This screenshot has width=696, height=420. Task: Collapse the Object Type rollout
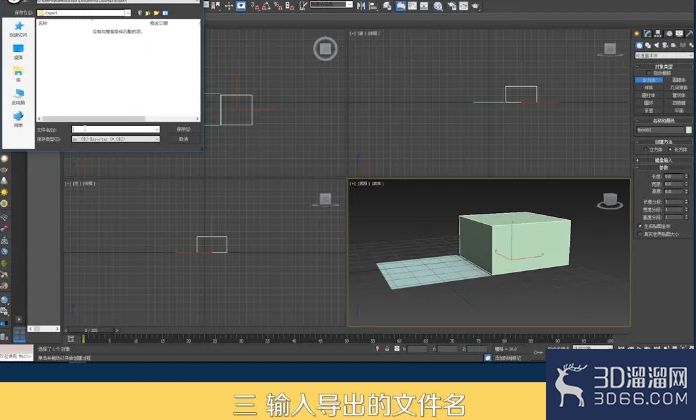click(664, 67)
